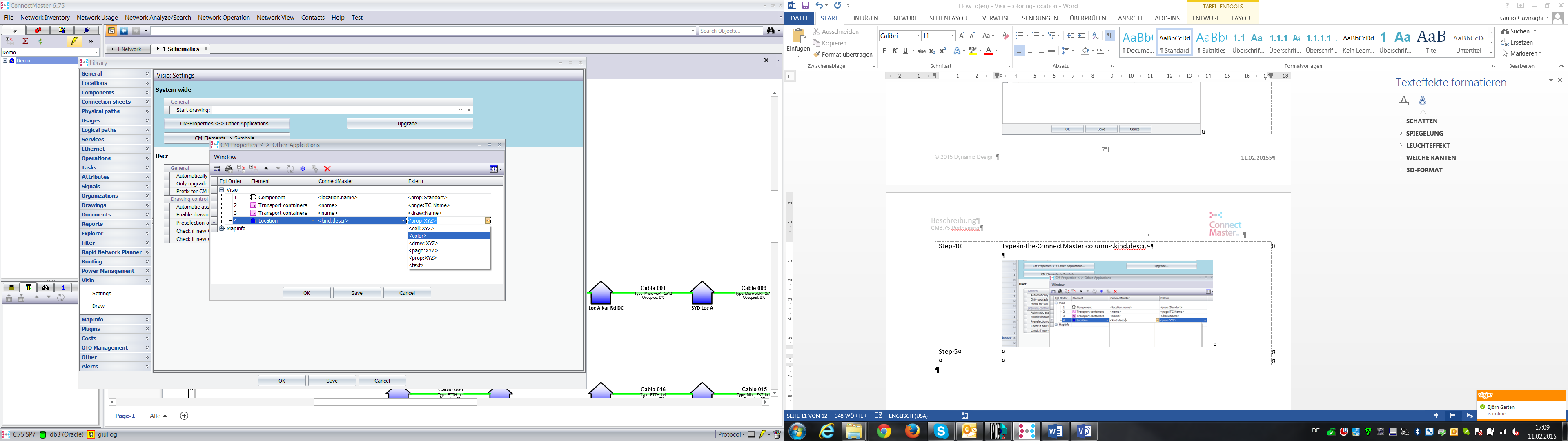
Task: Click the Windows Start button
Action: (x=797, y=431)
